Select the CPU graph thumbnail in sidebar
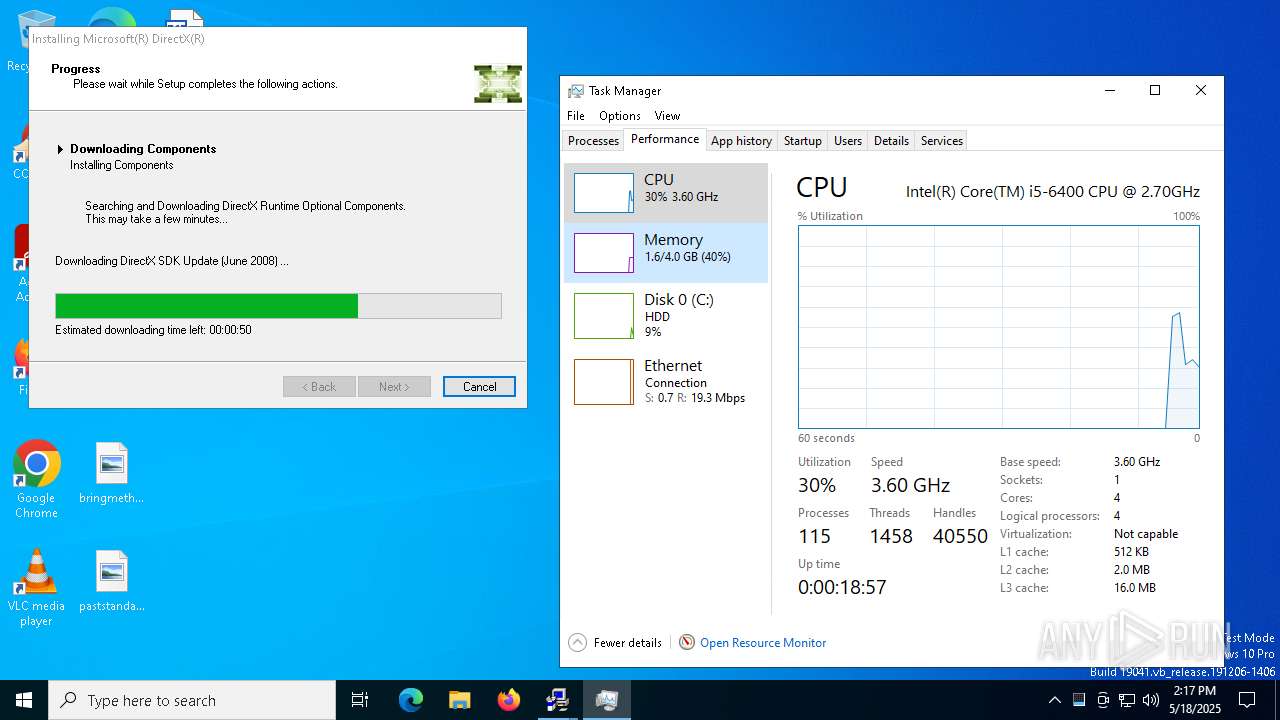This screenshot has width=1280, height=720. tap(604, 193)
